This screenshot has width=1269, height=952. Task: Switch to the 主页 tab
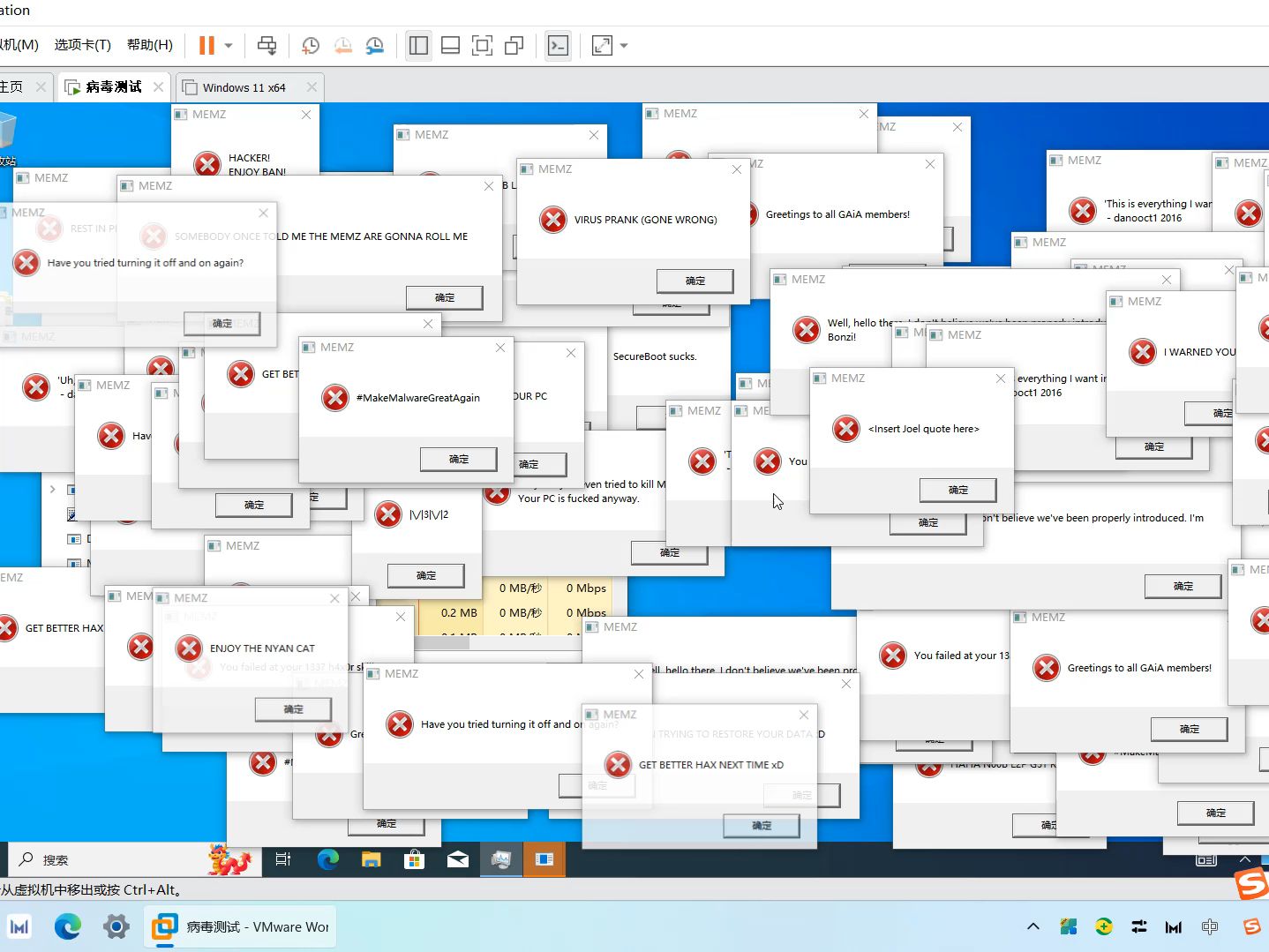tap(12, 86)
